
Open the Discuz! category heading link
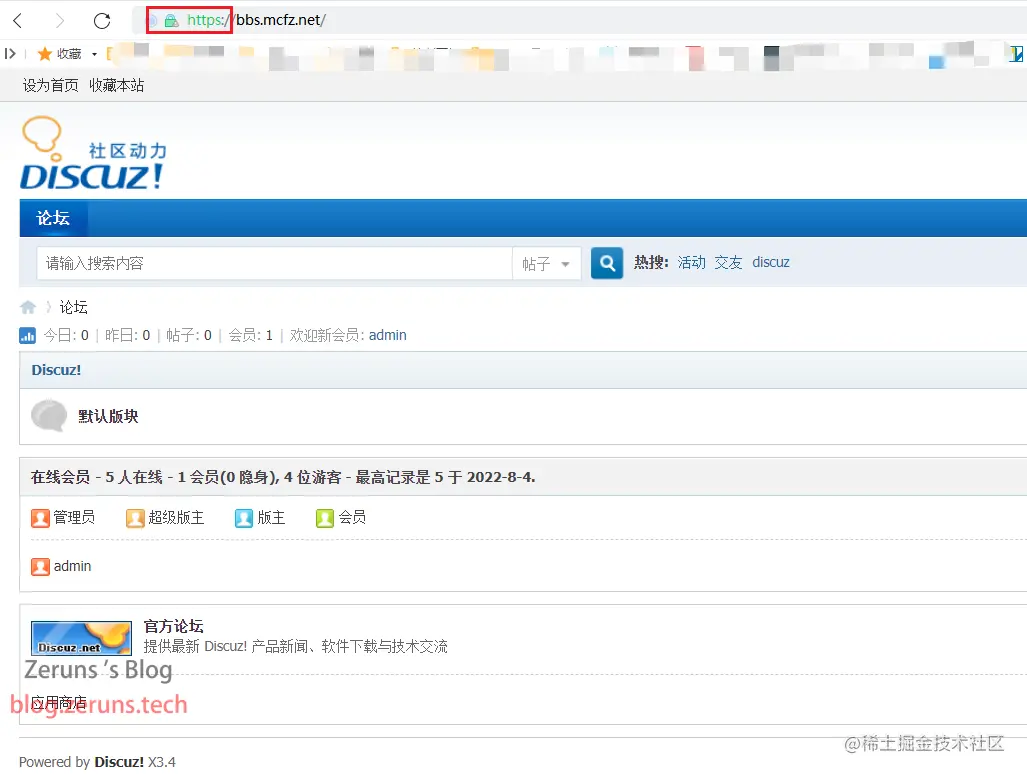(x=56, y=370)
